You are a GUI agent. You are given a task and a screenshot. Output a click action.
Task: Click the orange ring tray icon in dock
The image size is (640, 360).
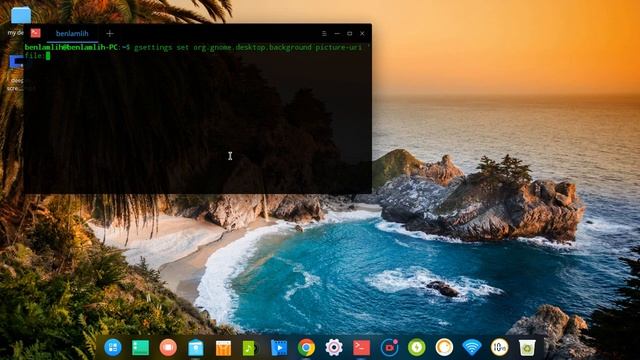[x=444, y=347]
